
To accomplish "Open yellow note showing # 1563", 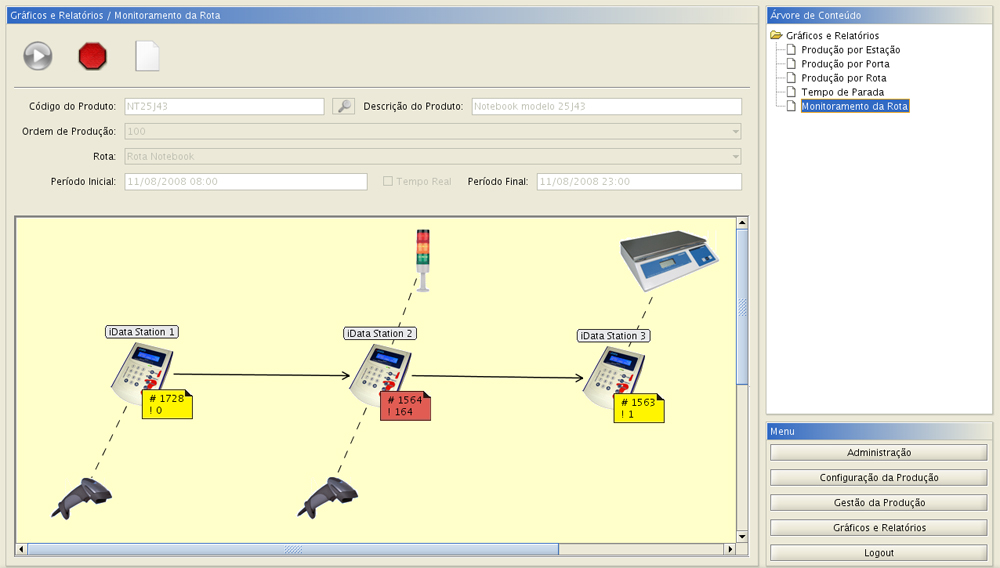I will tap(639, 408).
